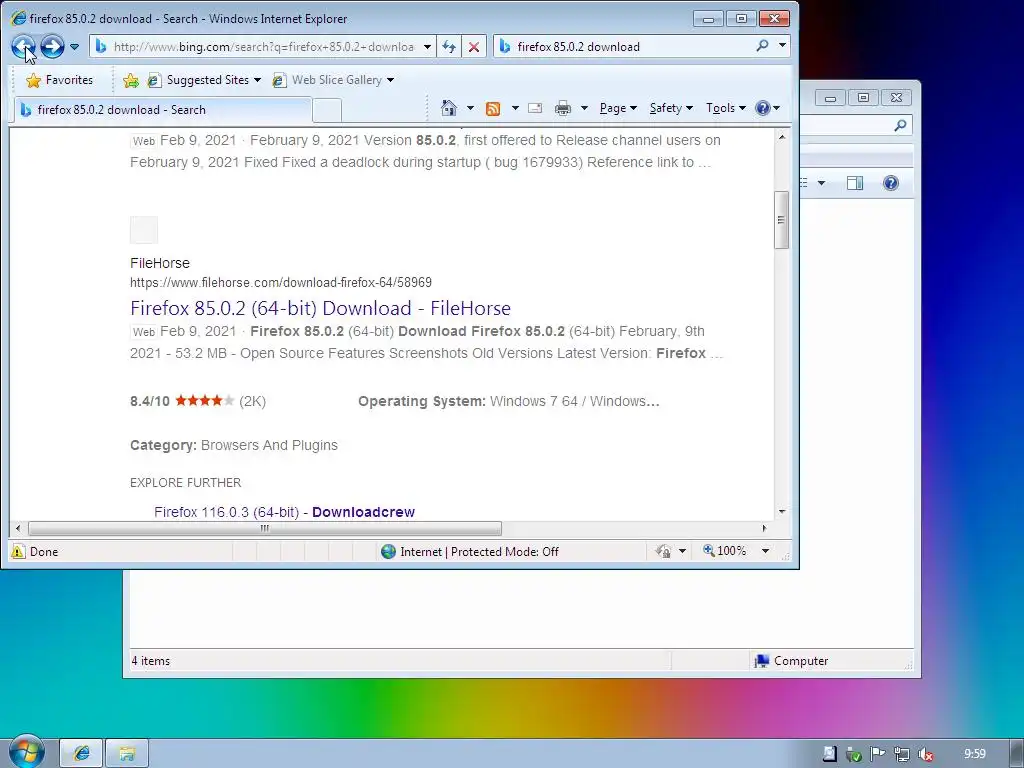Click the vertical scrollbar down arrow
This screenshot has height=768, width=1024.
click(x=782, y=511)
